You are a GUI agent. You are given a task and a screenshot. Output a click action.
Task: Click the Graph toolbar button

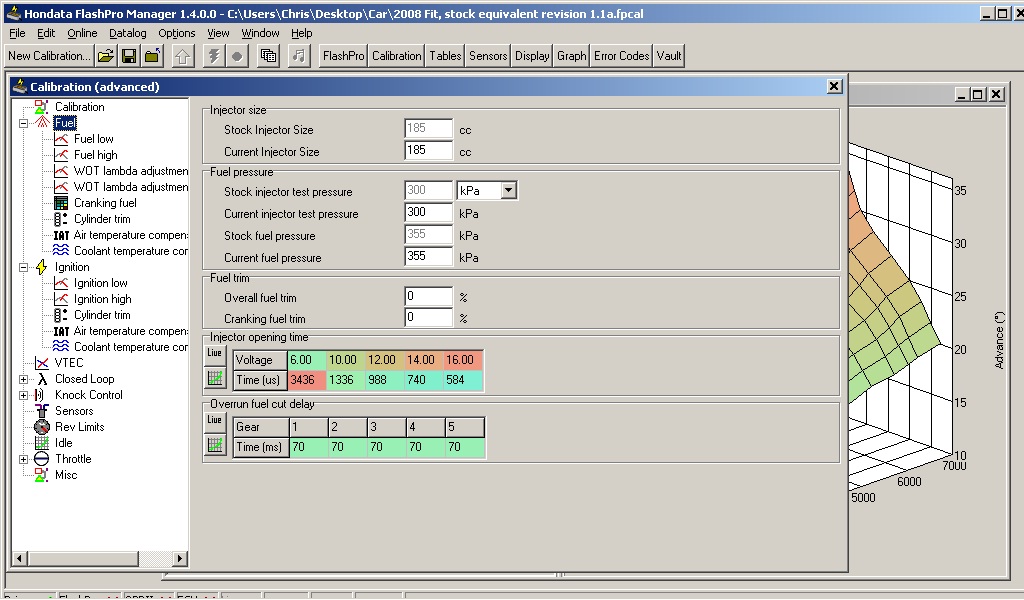[571, 56]
